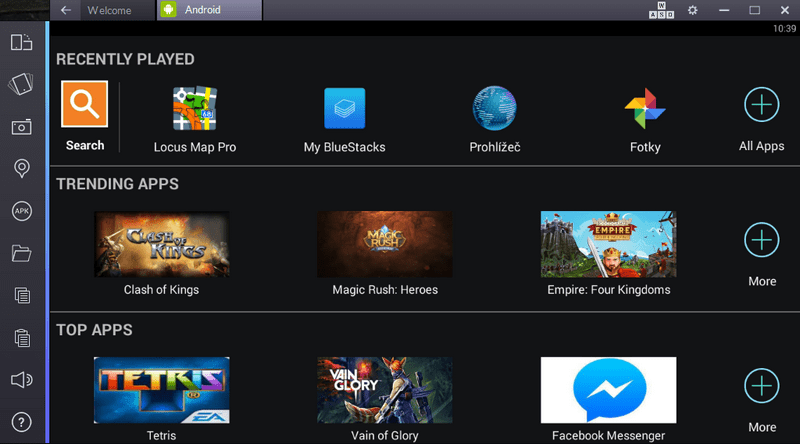Click the paste clipboard icon in sidebar

point(21,338)
